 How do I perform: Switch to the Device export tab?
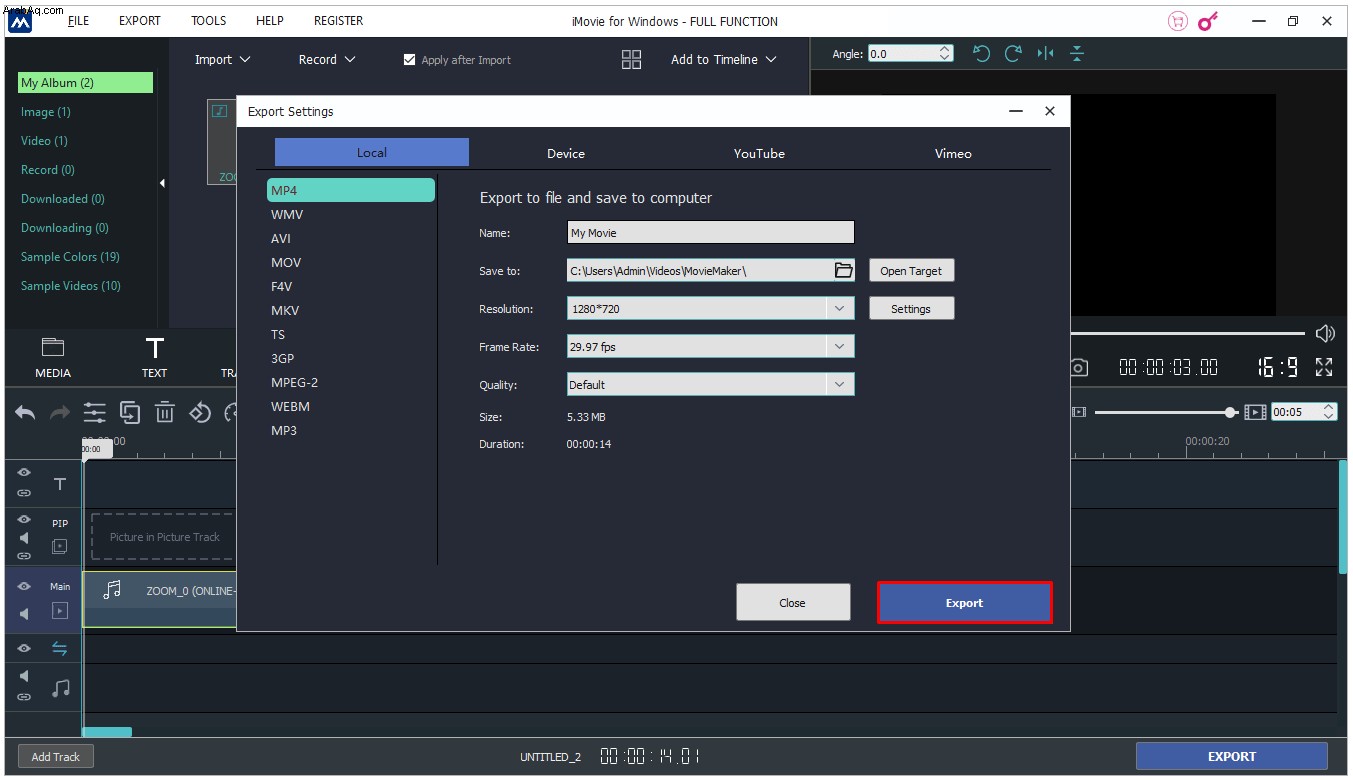click(x=566, y=153)
